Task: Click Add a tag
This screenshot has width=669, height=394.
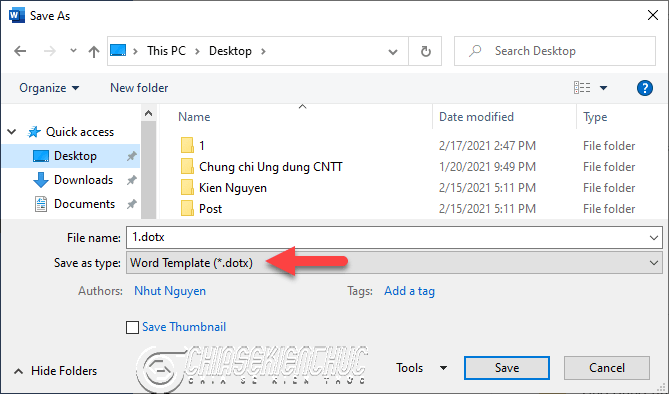Action: point(409,291)
